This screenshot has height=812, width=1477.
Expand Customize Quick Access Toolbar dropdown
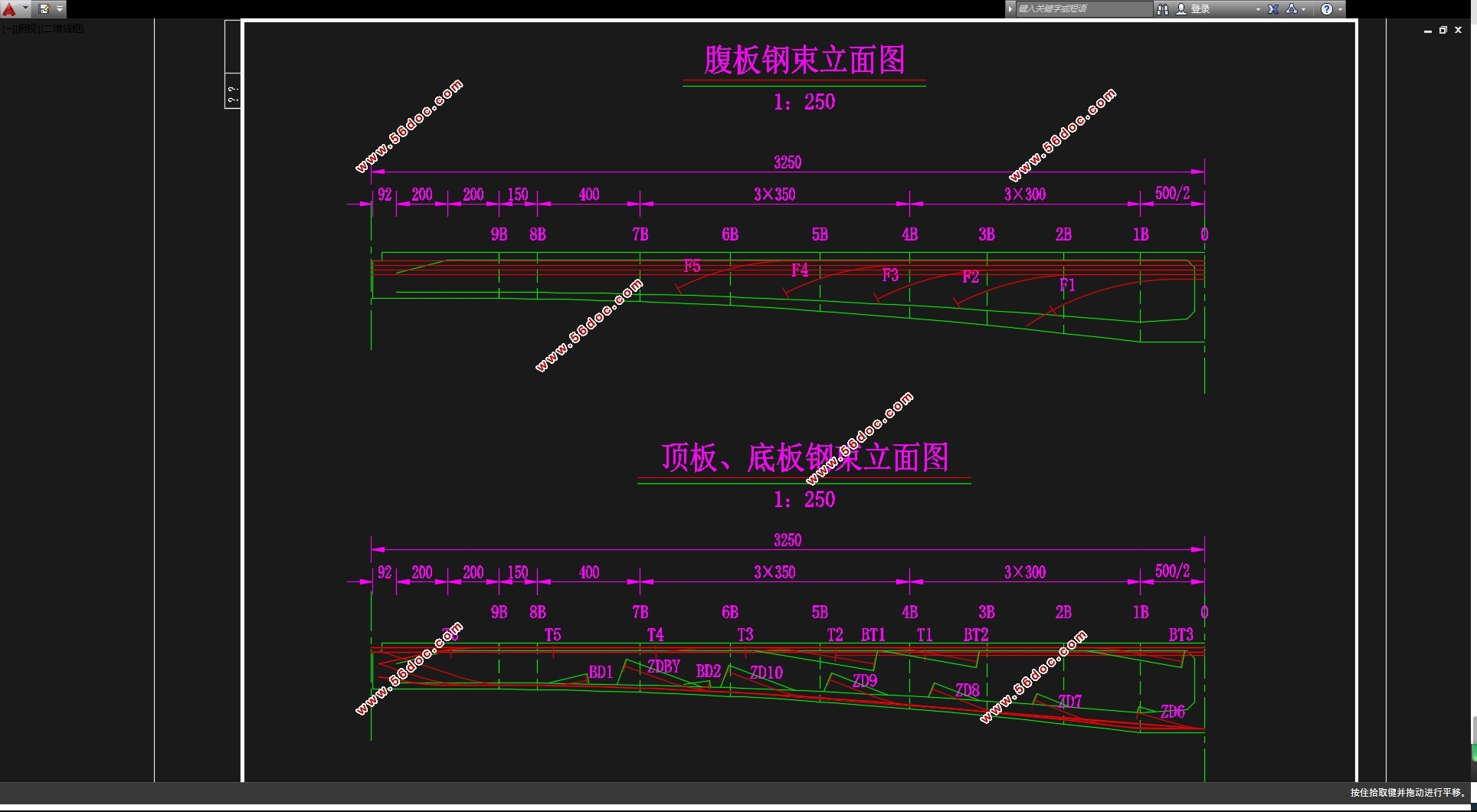tap(60, 9)
